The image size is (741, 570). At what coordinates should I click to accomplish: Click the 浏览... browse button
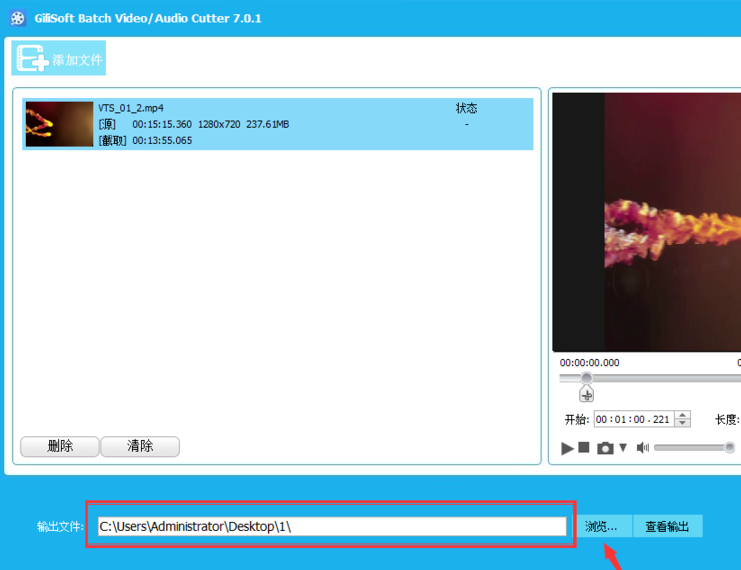click(604, 526)
